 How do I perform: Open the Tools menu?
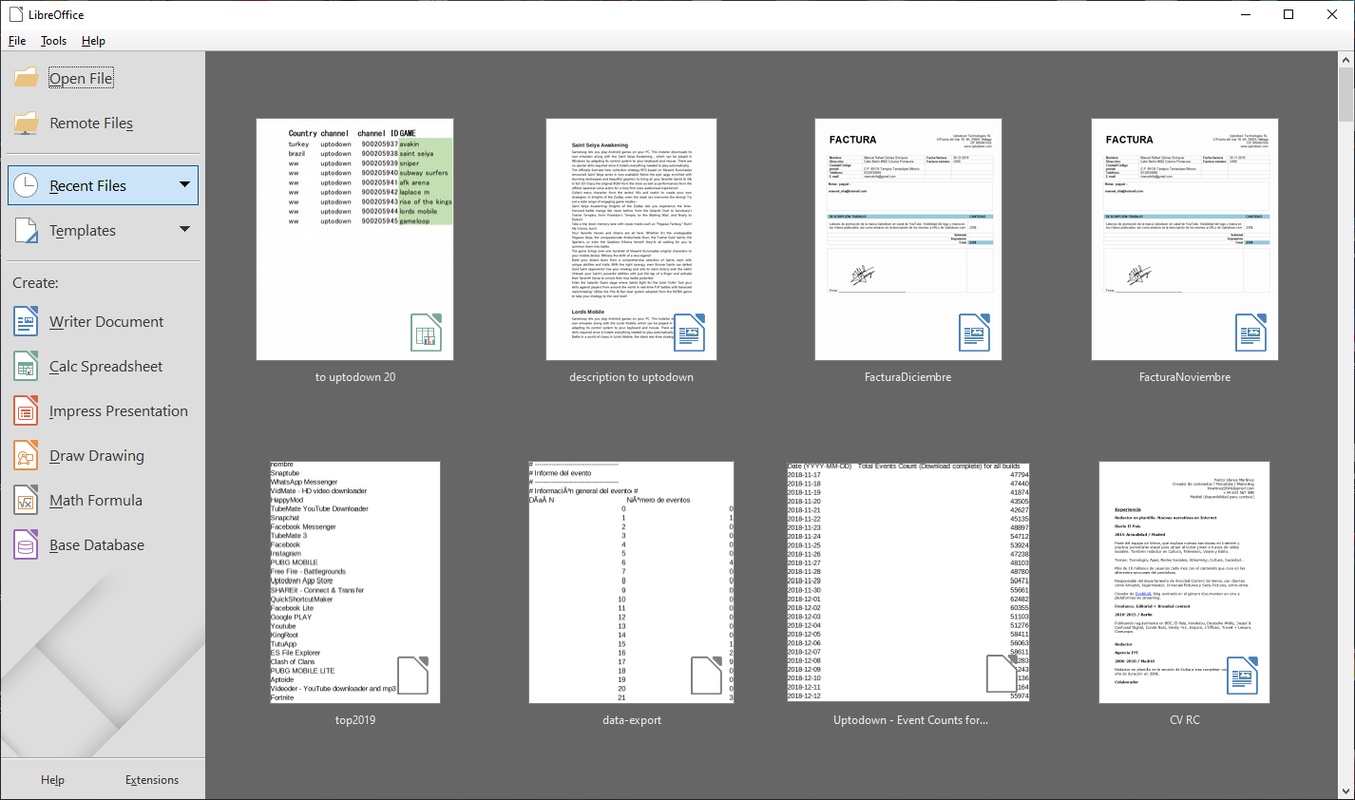point(54,41)
